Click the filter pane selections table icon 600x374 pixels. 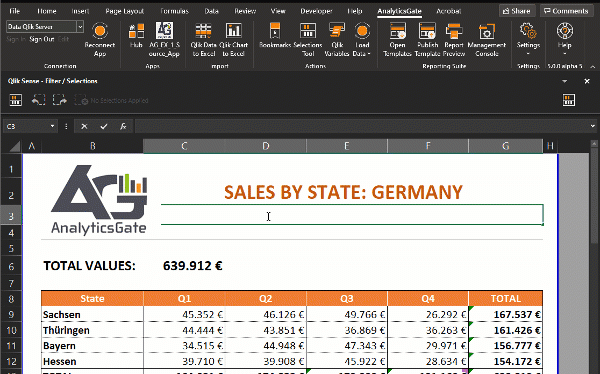click(16, 100)
